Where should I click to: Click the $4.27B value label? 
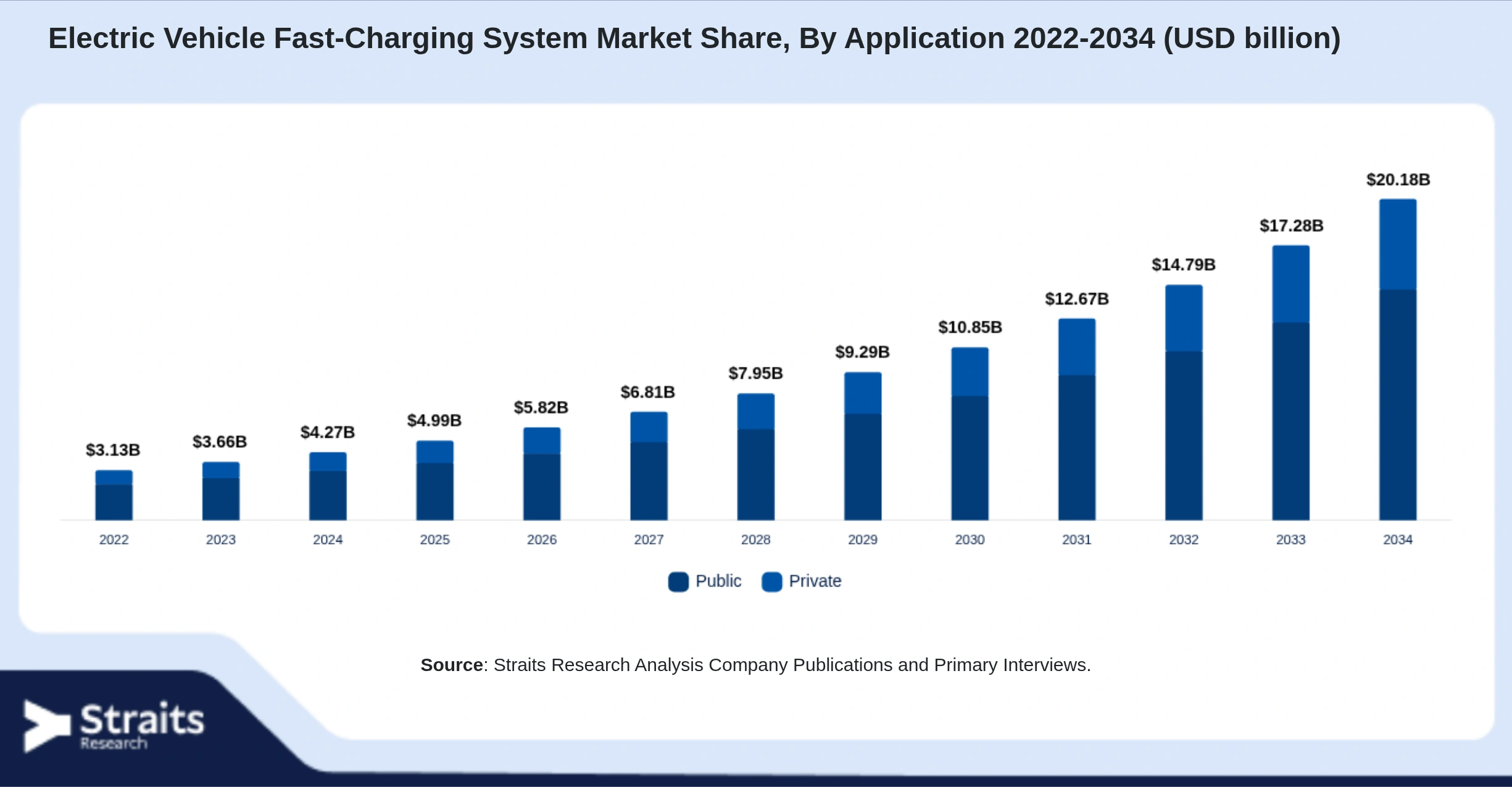[x=328, y=432]
